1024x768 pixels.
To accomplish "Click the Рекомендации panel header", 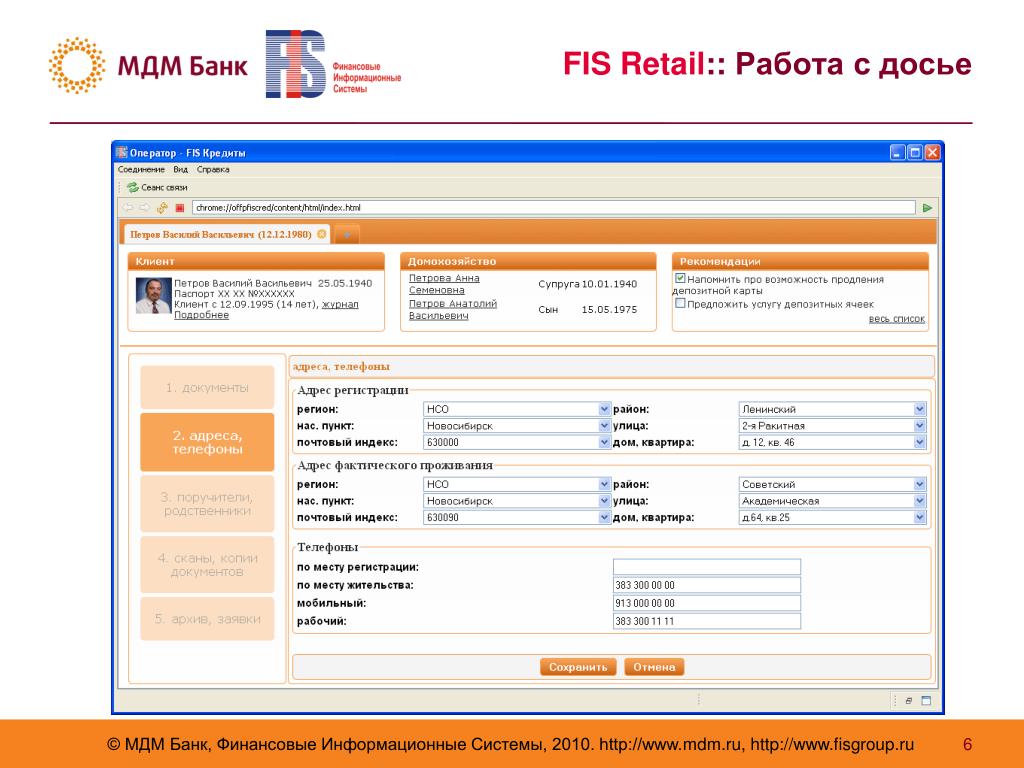I will click(800, 261).
